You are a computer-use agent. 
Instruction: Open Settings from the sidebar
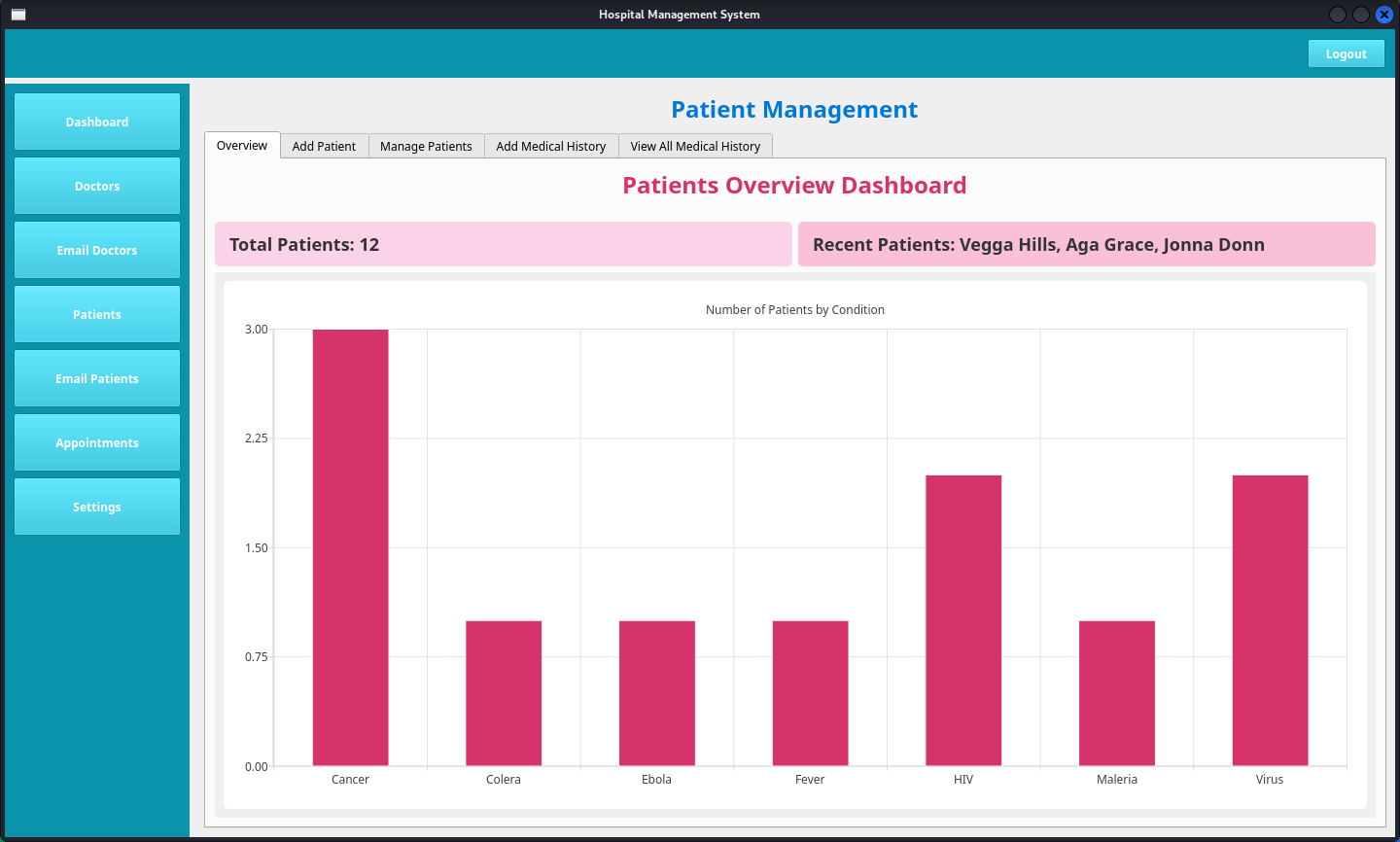click(97, 507)
